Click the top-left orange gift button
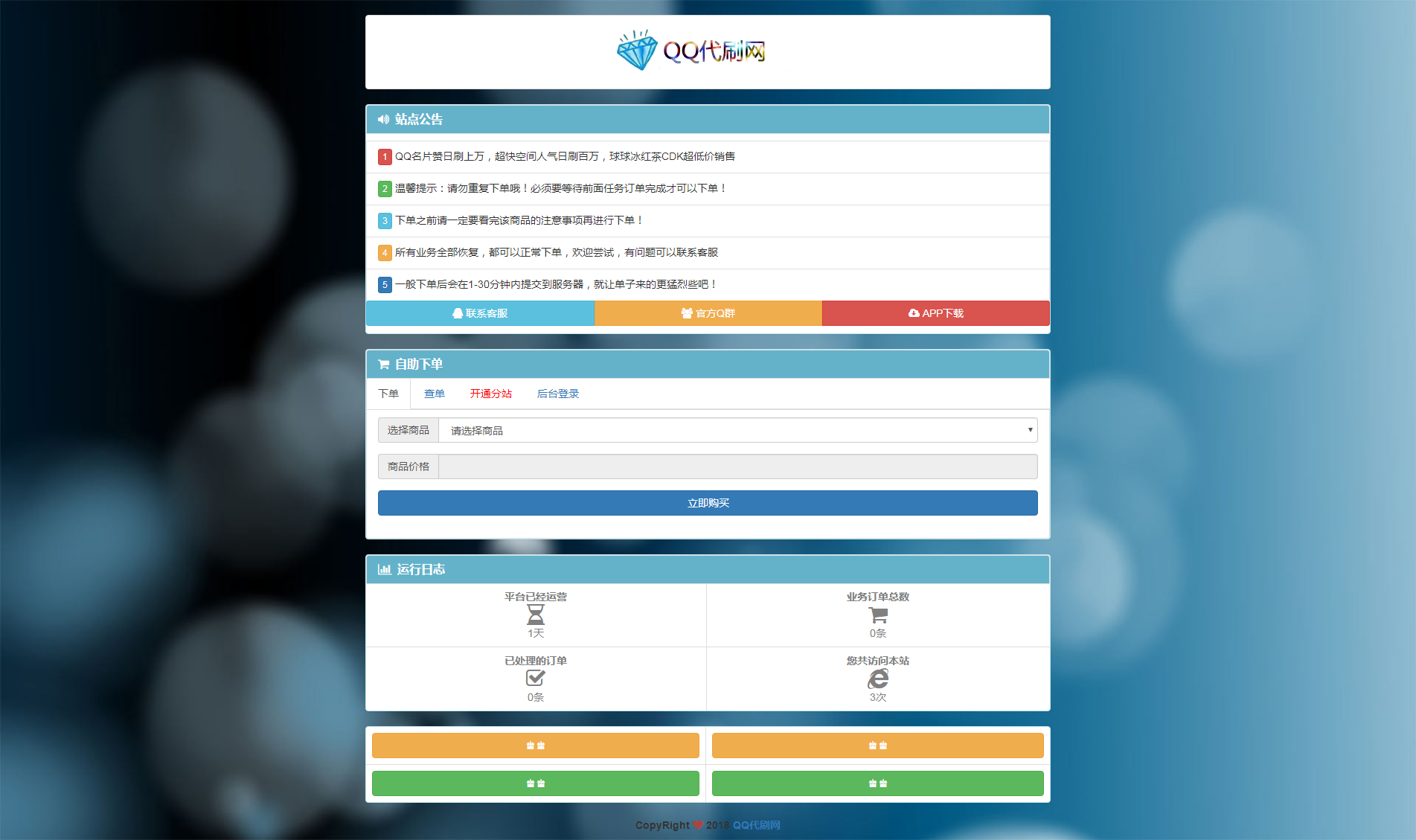This screenshot has height=840, width=1416. (536, 746)
